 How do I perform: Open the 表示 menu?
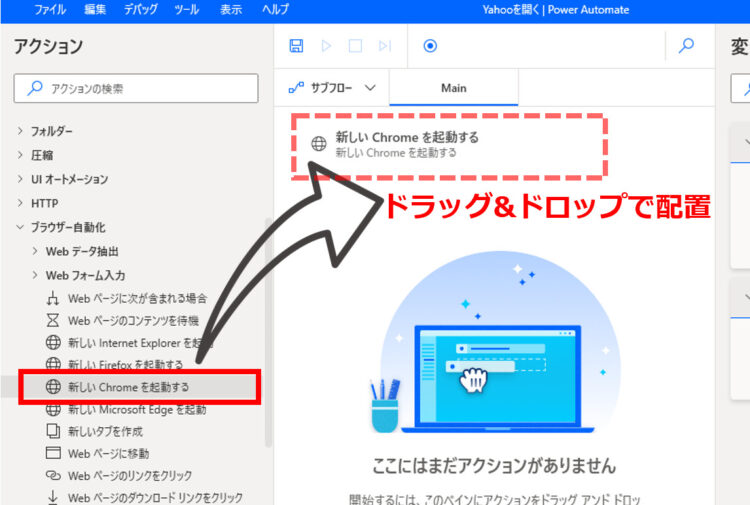(x=231, y=10)
